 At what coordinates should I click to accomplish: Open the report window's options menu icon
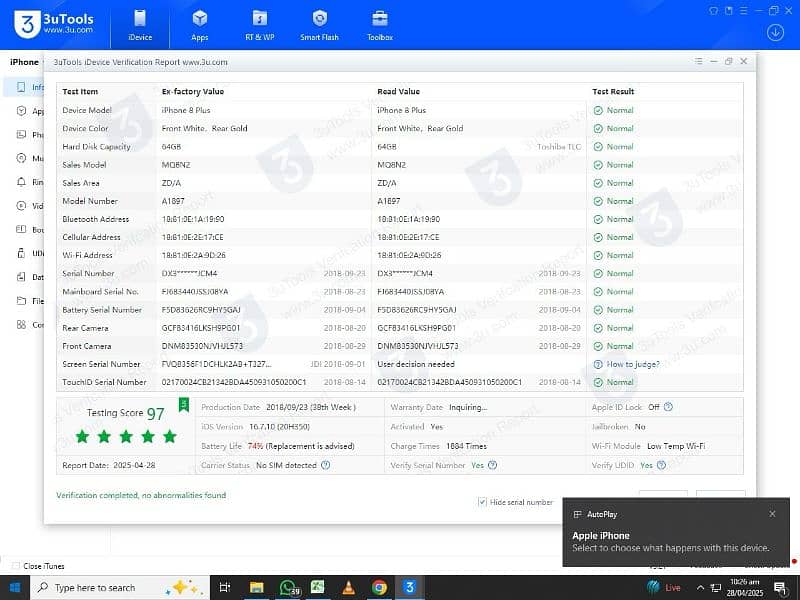tap(698, 61)
